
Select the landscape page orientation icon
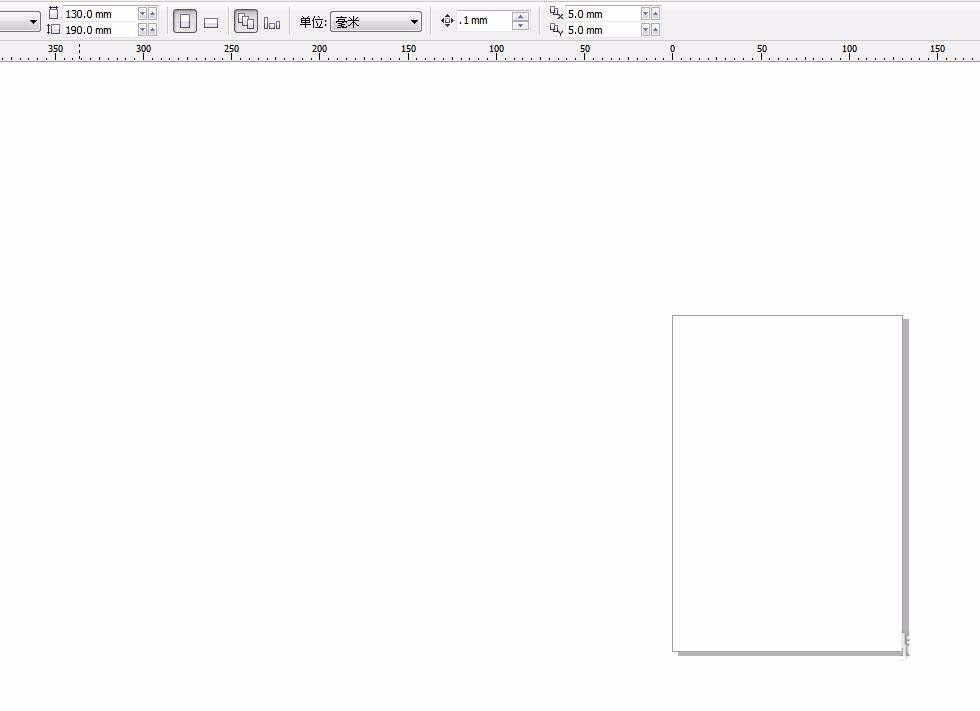(x=210, y=20)
